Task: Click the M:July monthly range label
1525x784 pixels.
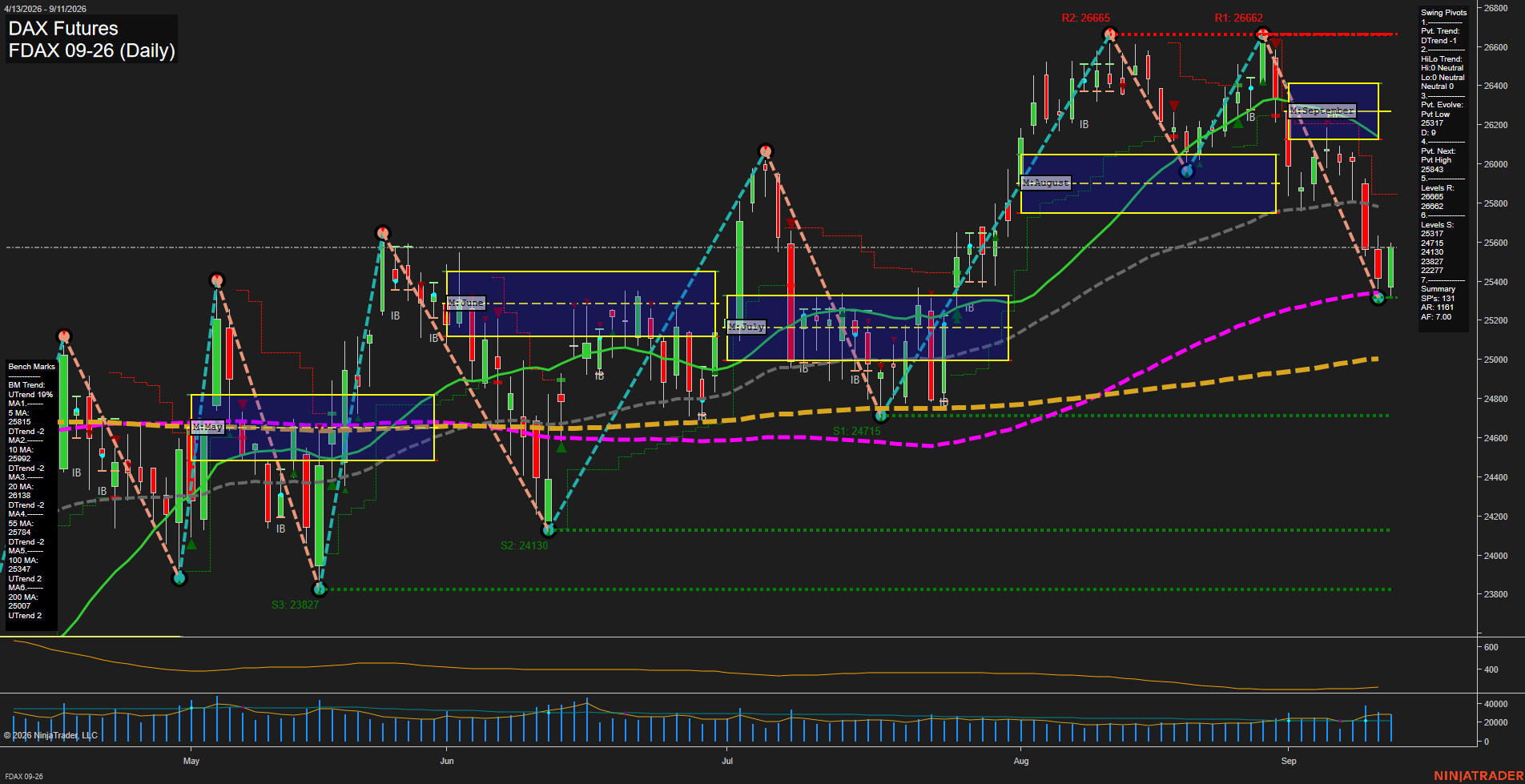Action: tap(746, 327)
